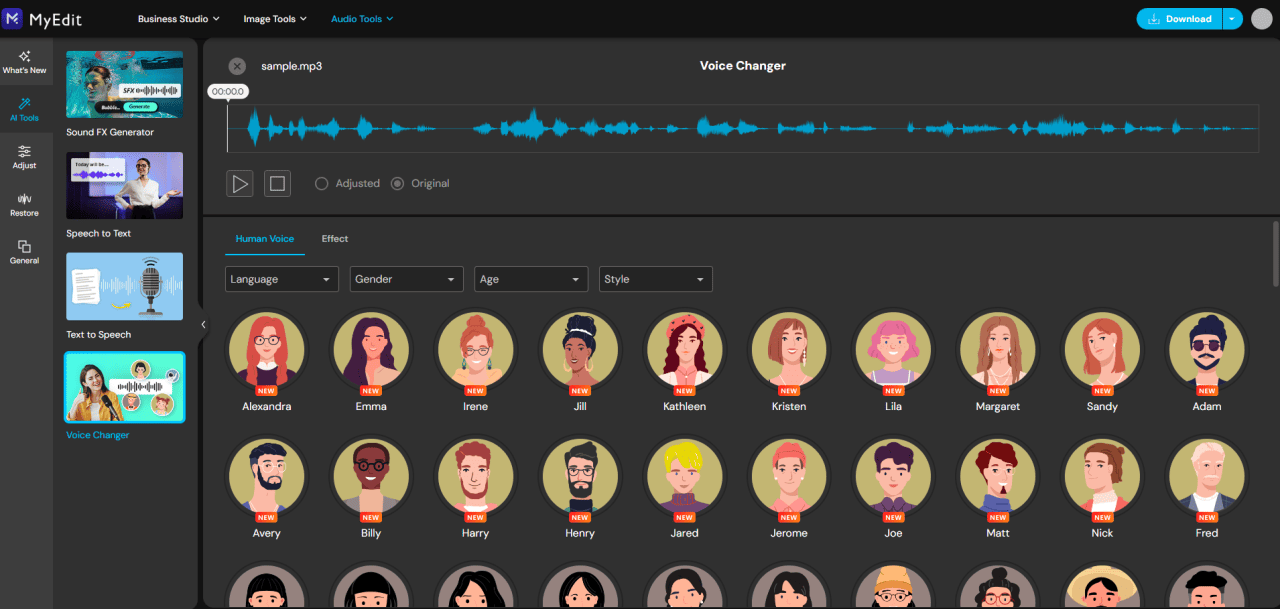Select the Kathleen voice avatar

[684, 349]
